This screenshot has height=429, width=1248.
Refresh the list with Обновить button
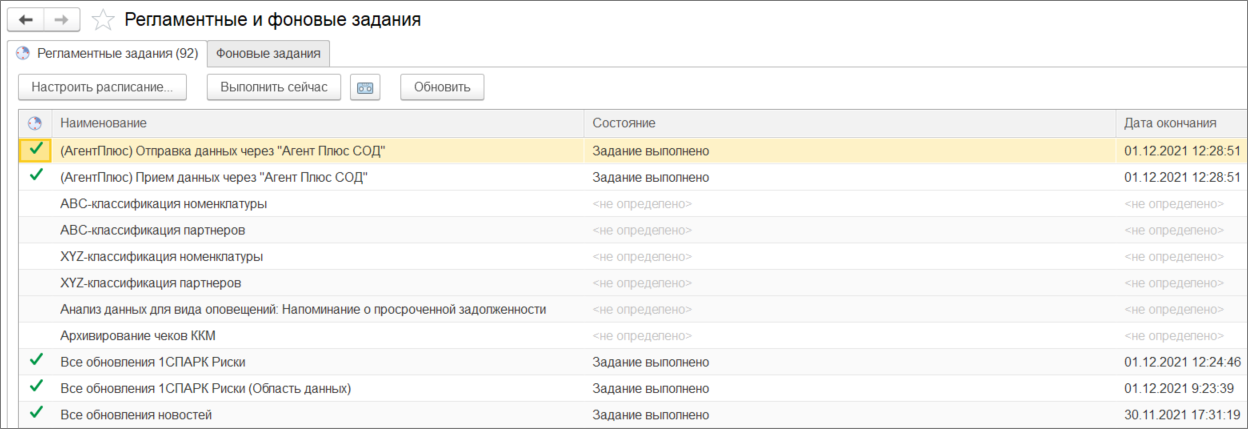[442, 88]
